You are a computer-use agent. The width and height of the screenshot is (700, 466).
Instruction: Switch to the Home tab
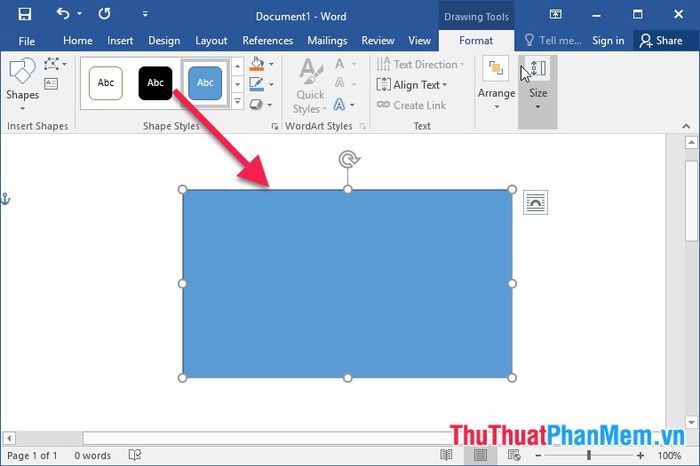(78, 41)
